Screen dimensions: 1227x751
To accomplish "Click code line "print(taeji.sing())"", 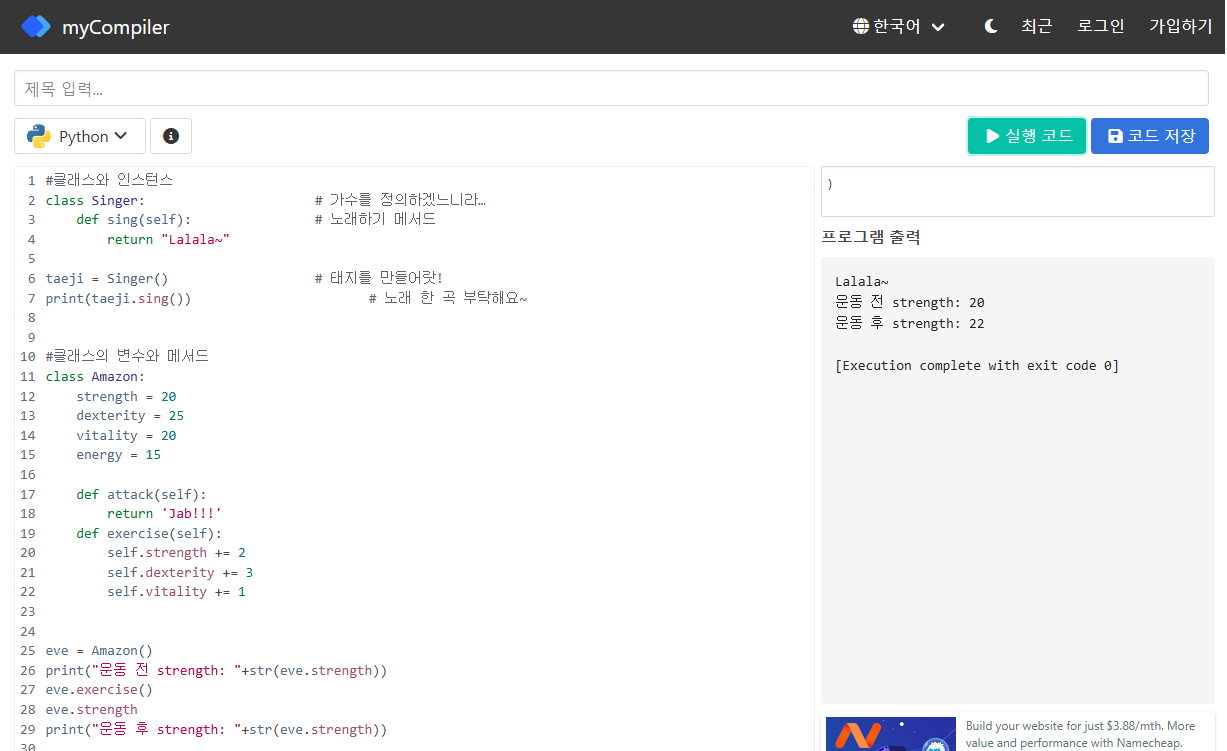I will [118, 298].
